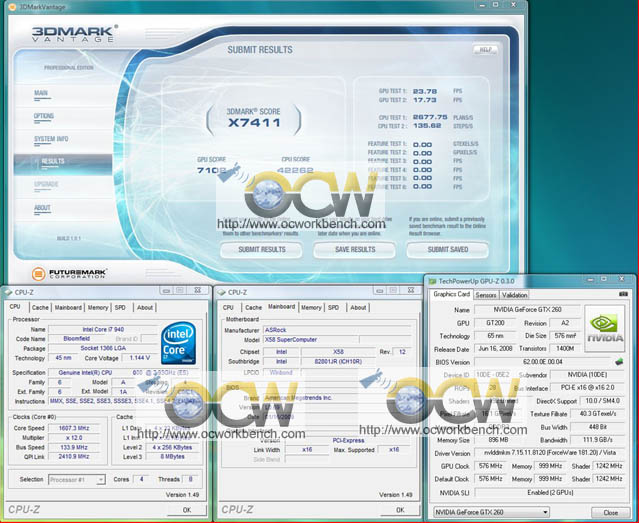Click the SUBMIT RESULTS button
The image size is (639, 523).
coord(262,249)
